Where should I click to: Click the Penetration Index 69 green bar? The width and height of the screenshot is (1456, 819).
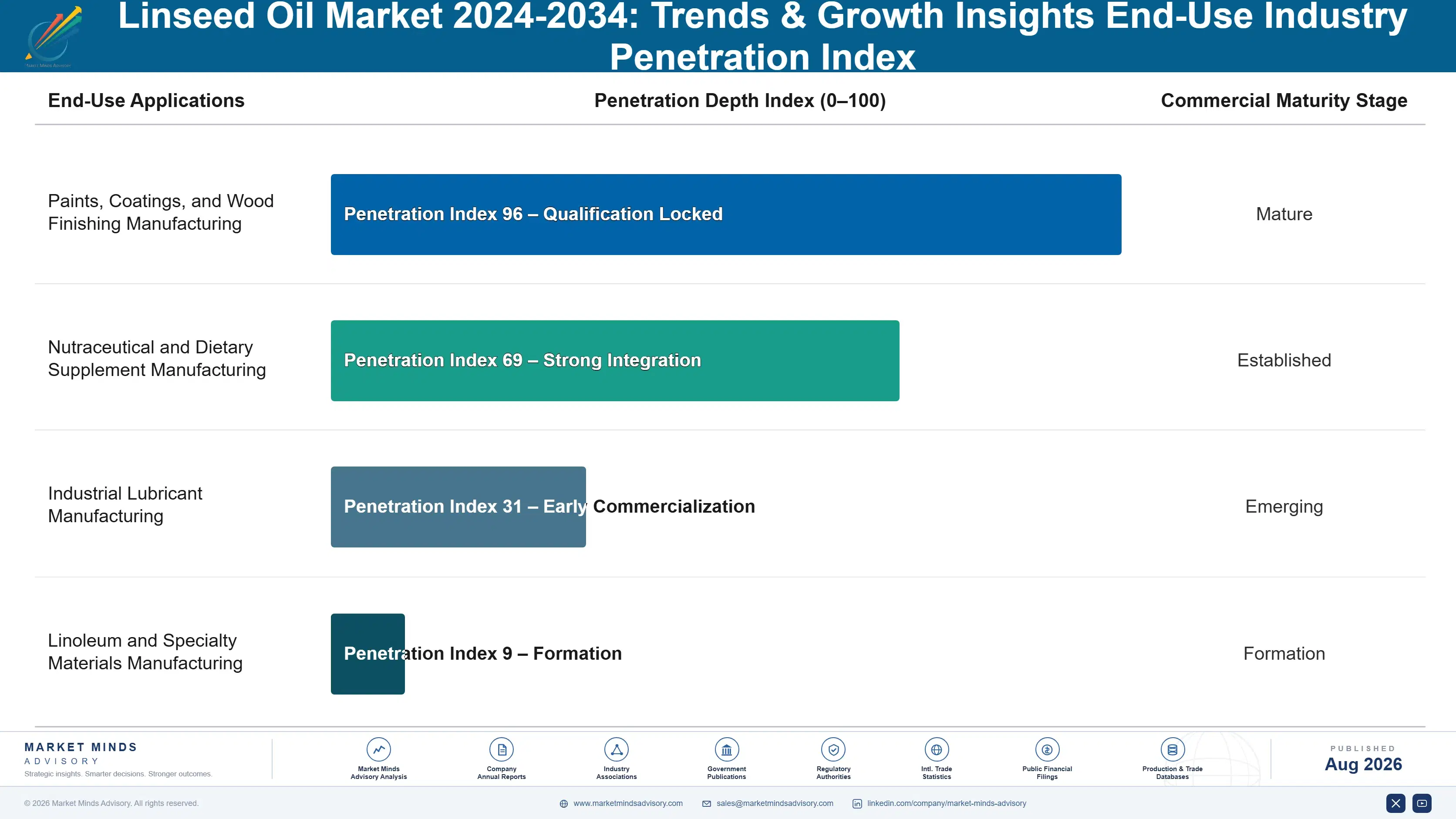click(x=615, y=360)
